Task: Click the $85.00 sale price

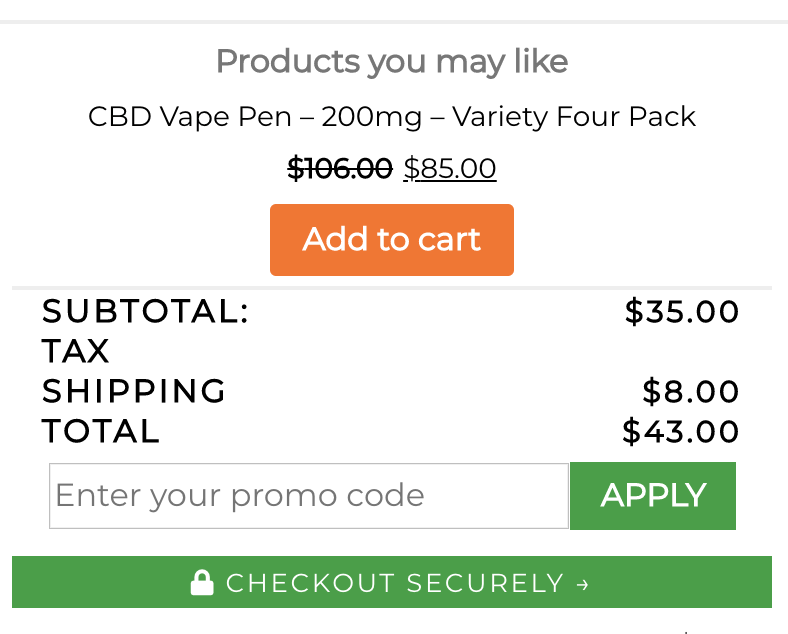Action: [x=450, y=168]
